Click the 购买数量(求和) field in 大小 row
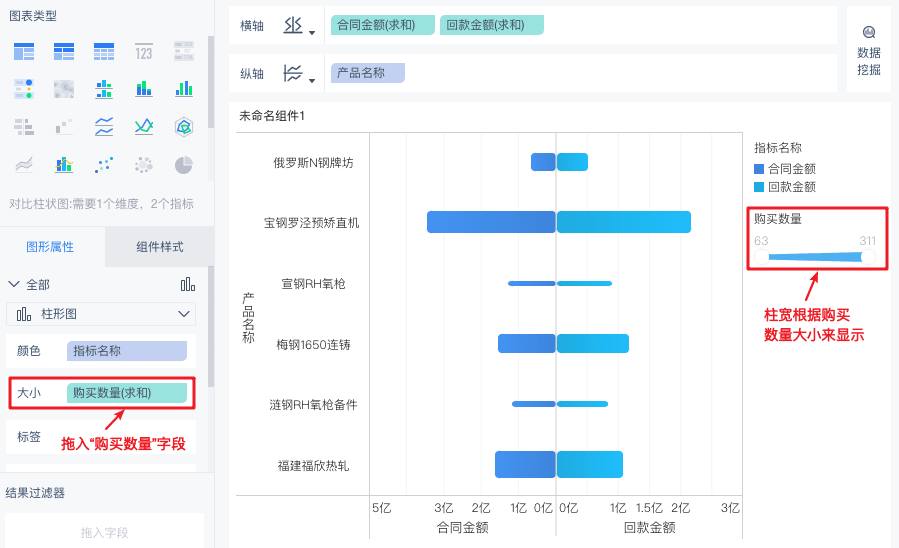Viewport: 899px width, 548px height. 127,393
